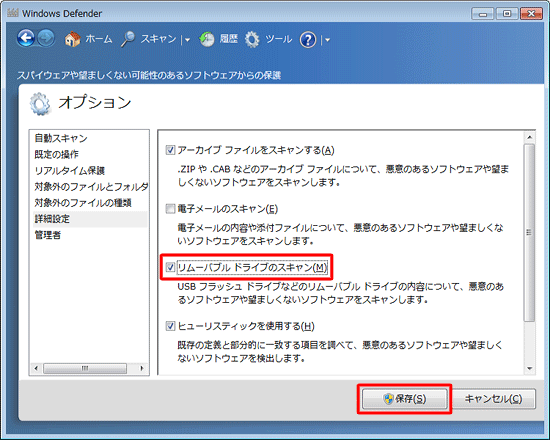Click the .ZIP や .CAB archive description text
Image resolution: width=550 pixels, height=440 pixels.
pyautogui.click(x=343, y=176)
